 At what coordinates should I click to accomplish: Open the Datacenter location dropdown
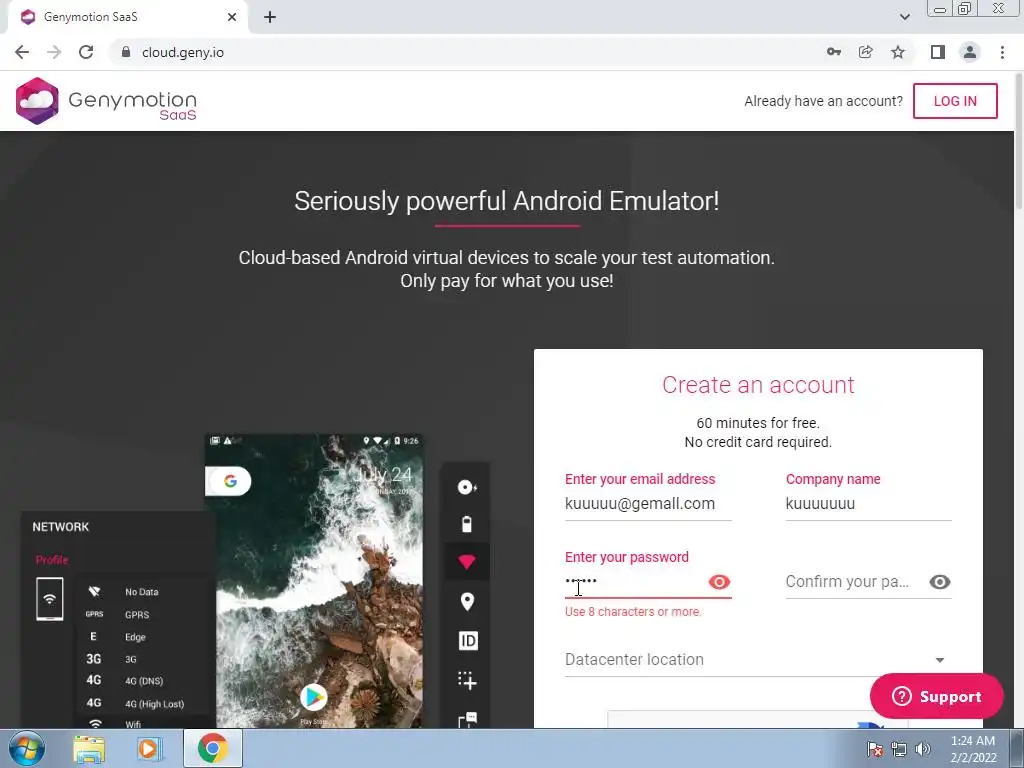[758, 660]
